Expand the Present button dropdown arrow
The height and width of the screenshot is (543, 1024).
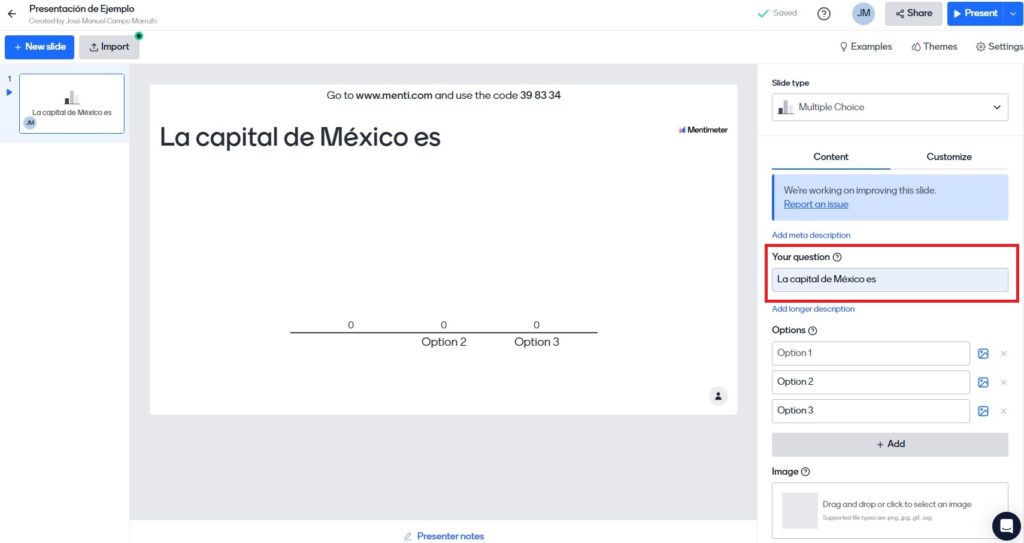pyautogui.click(x=1013, y=14)
